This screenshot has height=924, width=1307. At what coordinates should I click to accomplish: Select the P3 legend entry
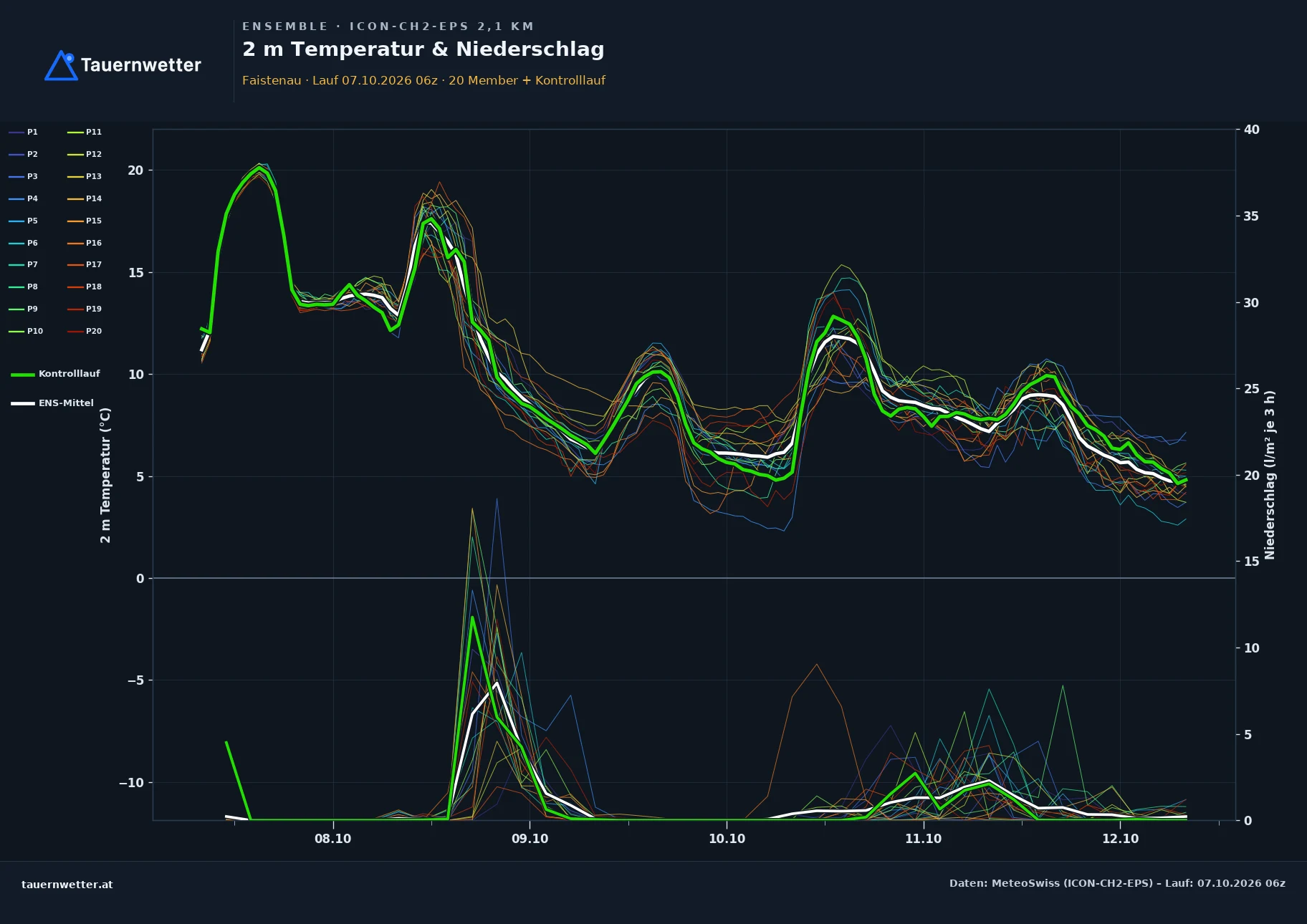tap(23, 176)
